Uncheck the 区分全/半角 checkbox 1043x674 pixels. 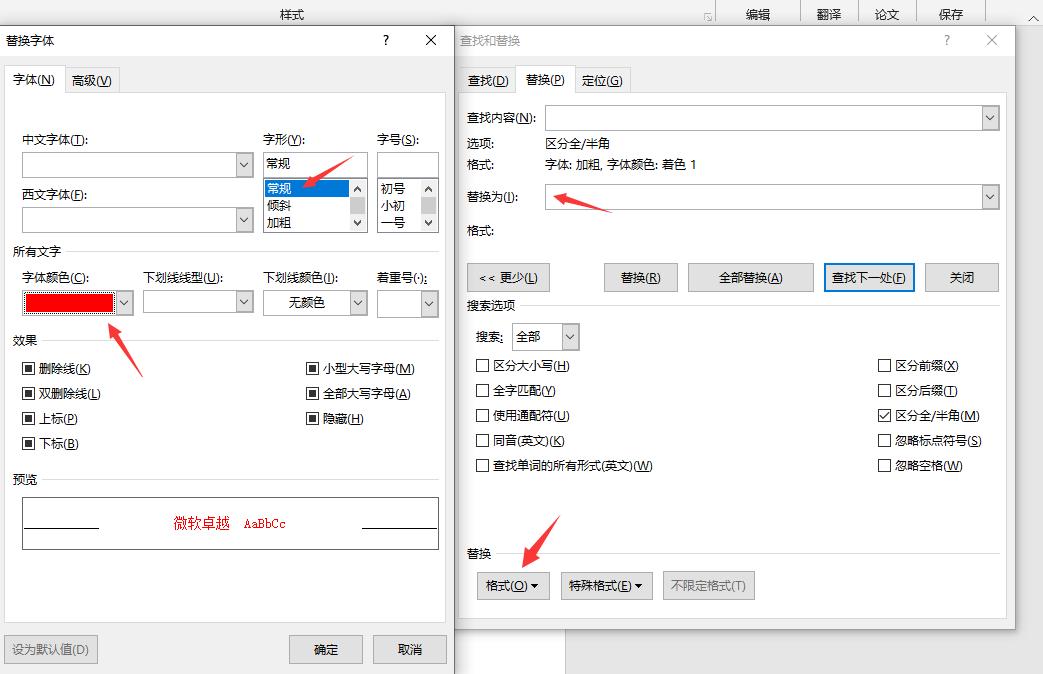pyautogui.click(x=884, y=415)
